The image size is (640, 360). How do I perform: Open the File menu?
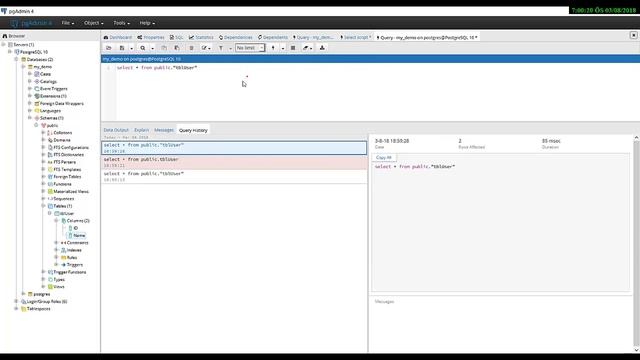68,23
